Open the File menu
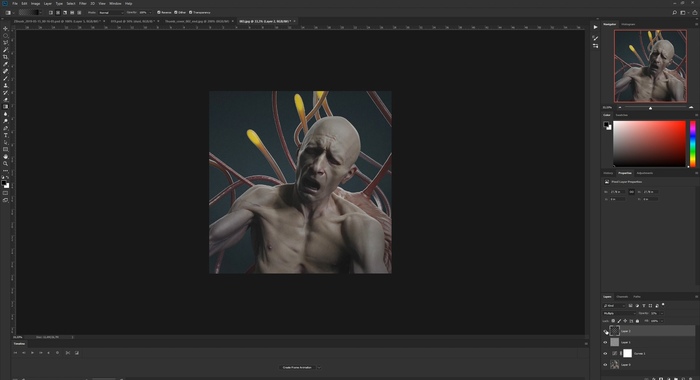The image size is (700, 380). pyautogui.click(x=15, y=4)
